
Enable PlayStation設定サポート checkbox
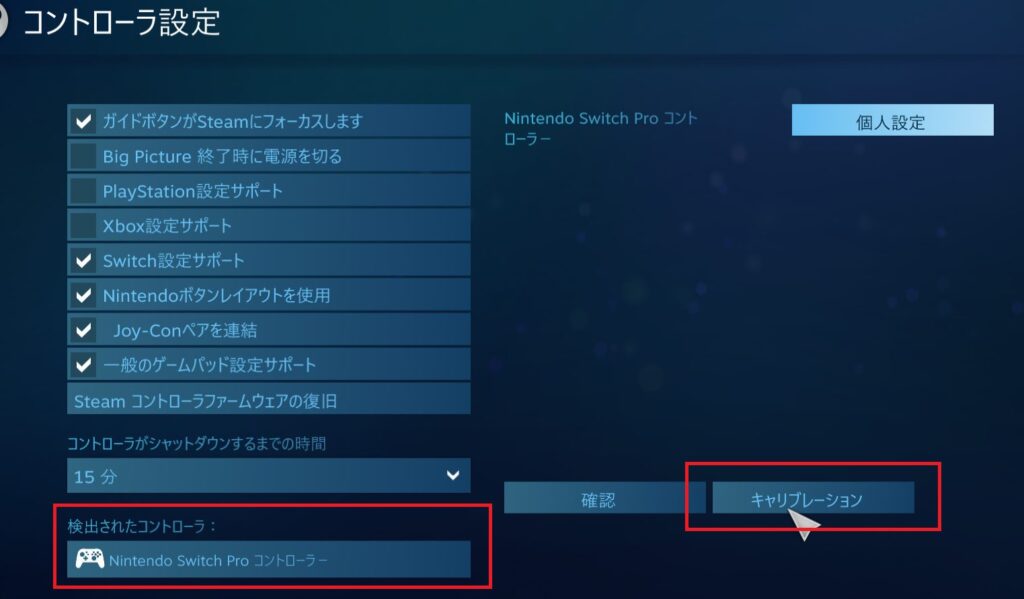84,191
